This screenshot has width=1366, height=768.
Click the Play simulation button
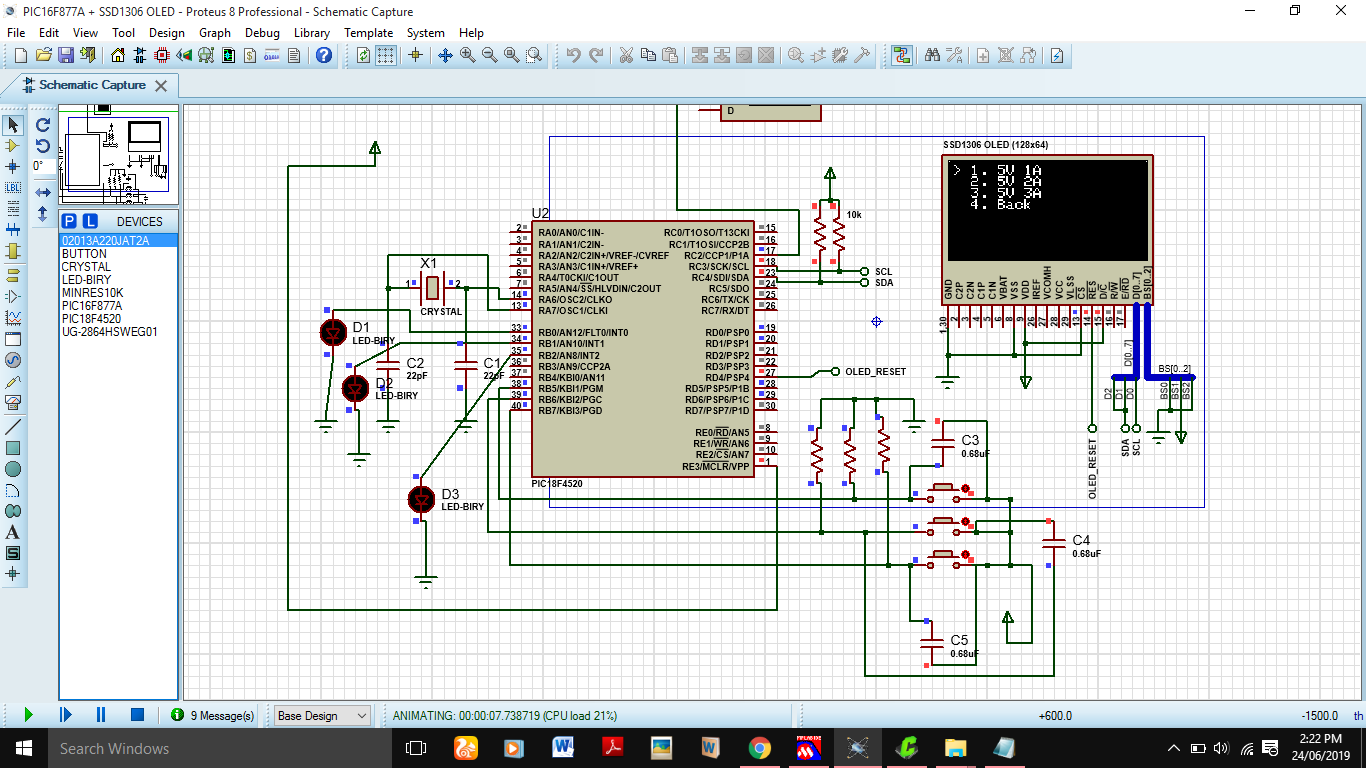(x=28, y=715)
